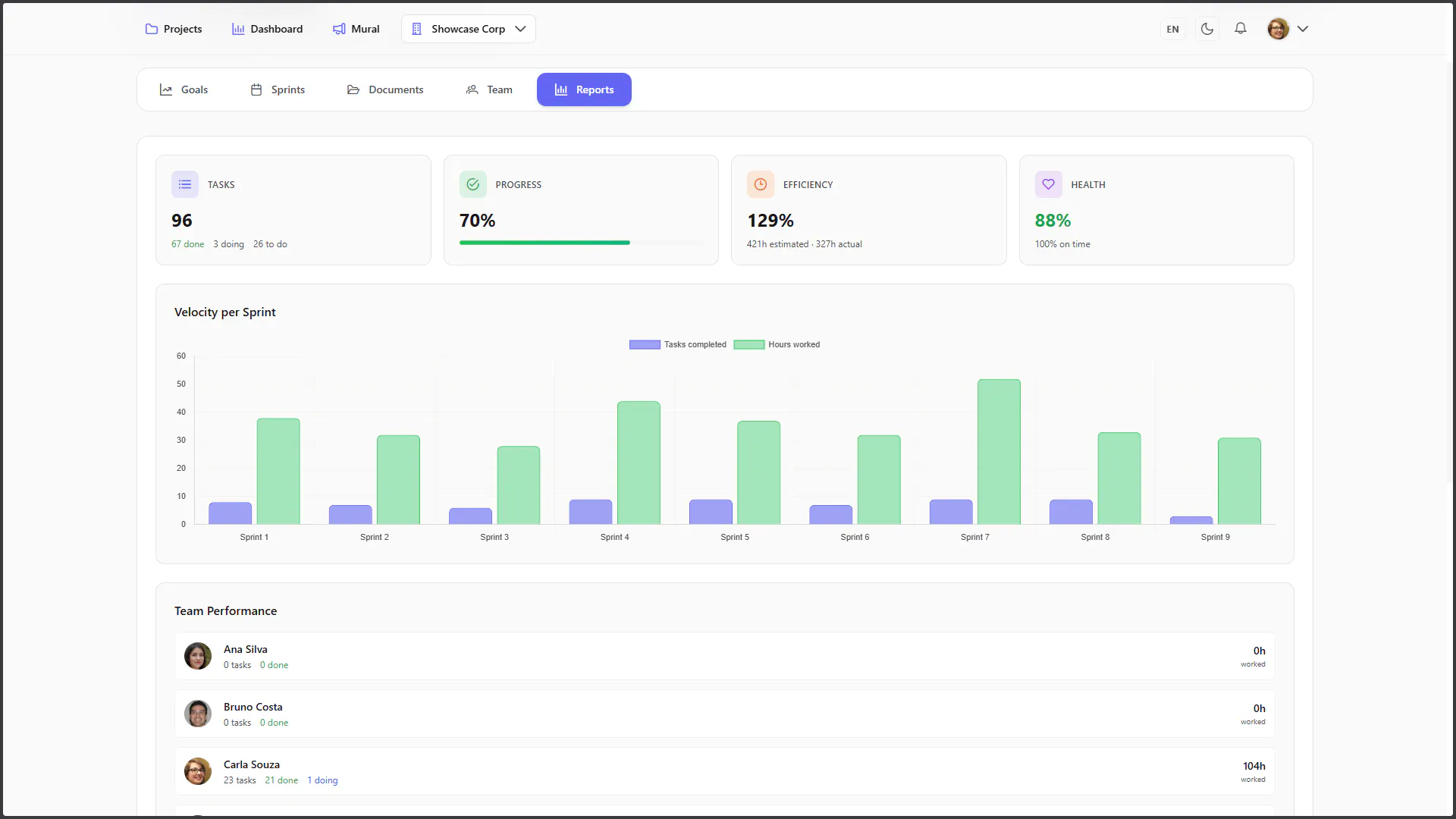Click Sprint 7 hours worked bar

pos(999,452)
